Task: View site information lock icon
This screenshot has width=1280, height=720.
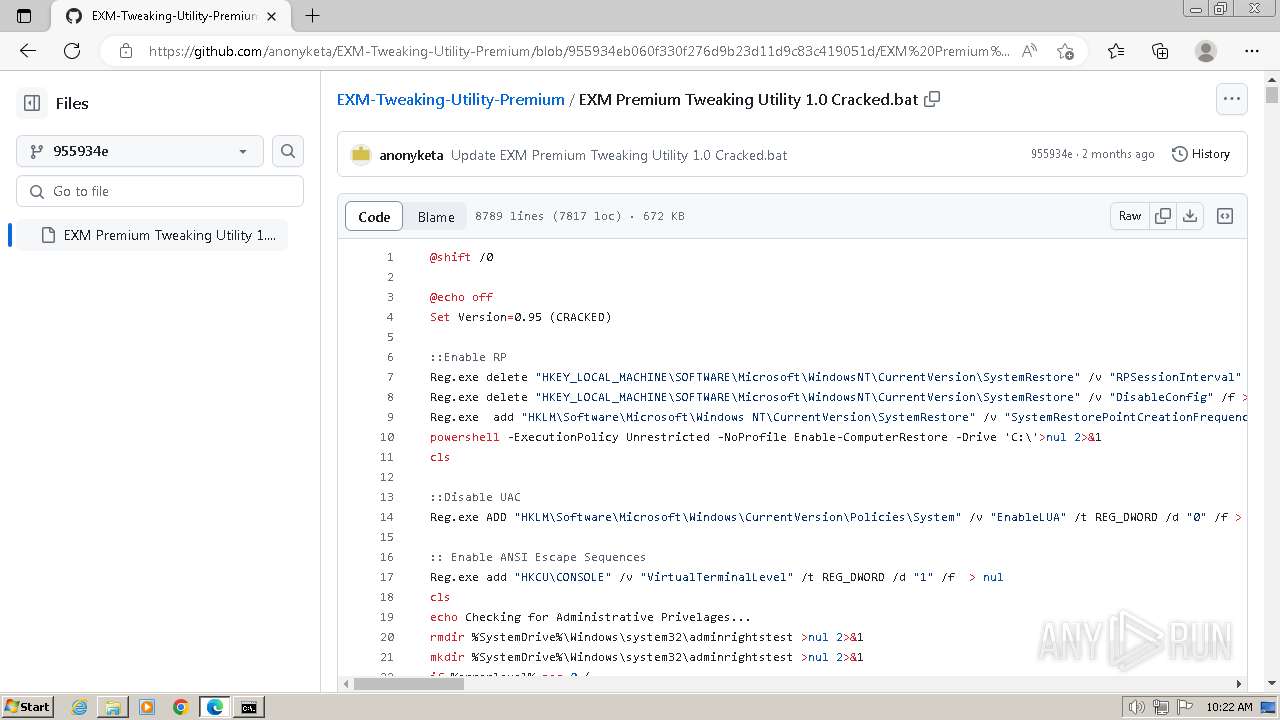Action: (x=126, y=51)
